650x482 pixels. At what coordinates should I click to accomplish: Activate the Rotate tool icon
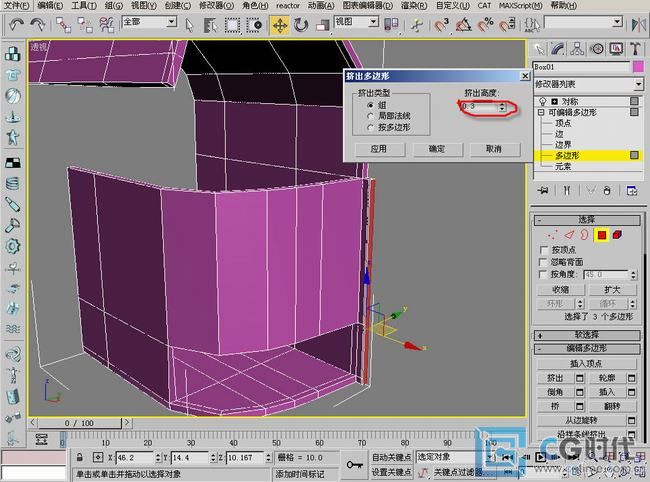coord(301,26)
